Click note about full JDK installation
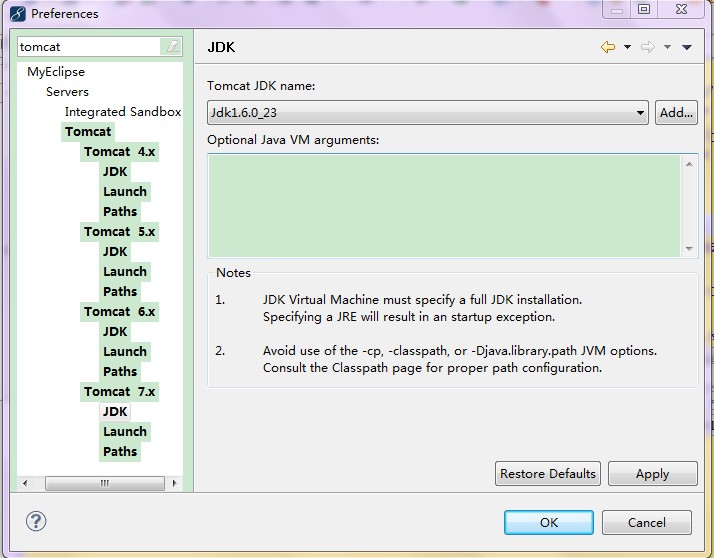This screenshot has width=714, height=558. point(422,308)
